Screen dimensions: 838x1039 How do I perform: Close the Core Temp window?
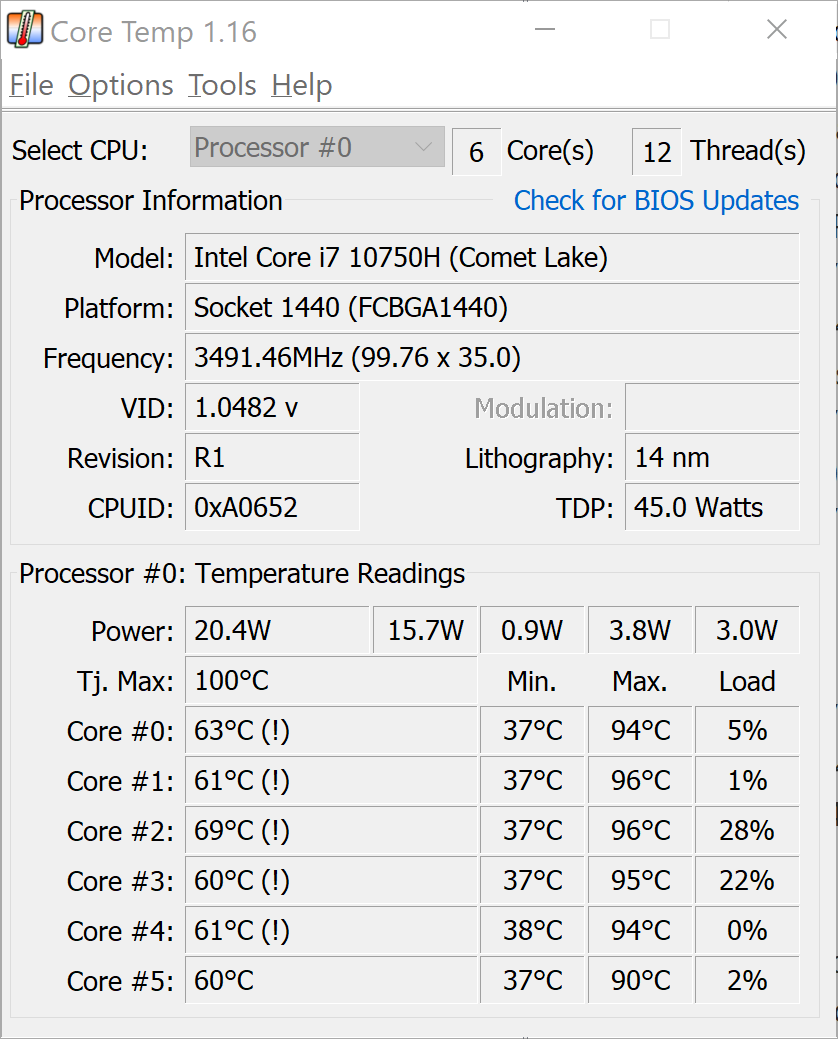(777, 29)
